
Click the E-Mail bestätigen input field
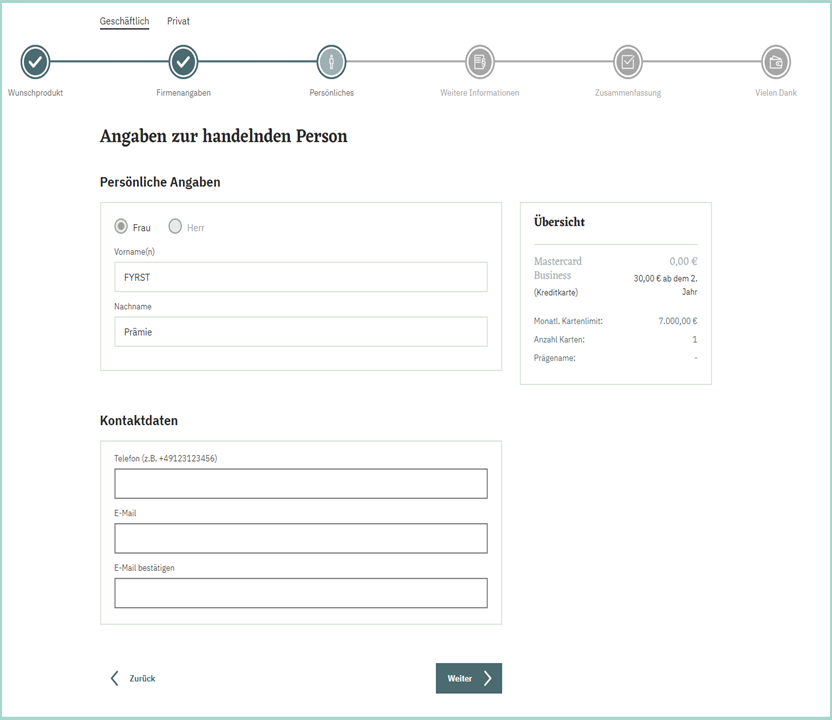point(300,593)
